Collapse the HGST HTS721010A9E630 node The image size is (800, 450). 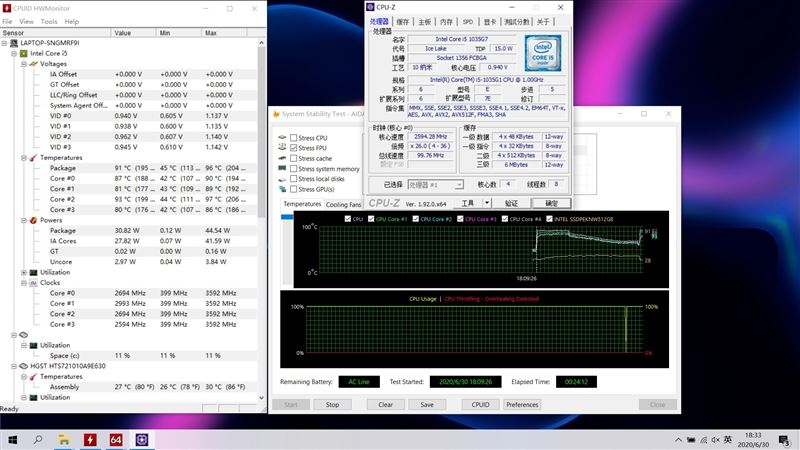click(x=14, y=366)
